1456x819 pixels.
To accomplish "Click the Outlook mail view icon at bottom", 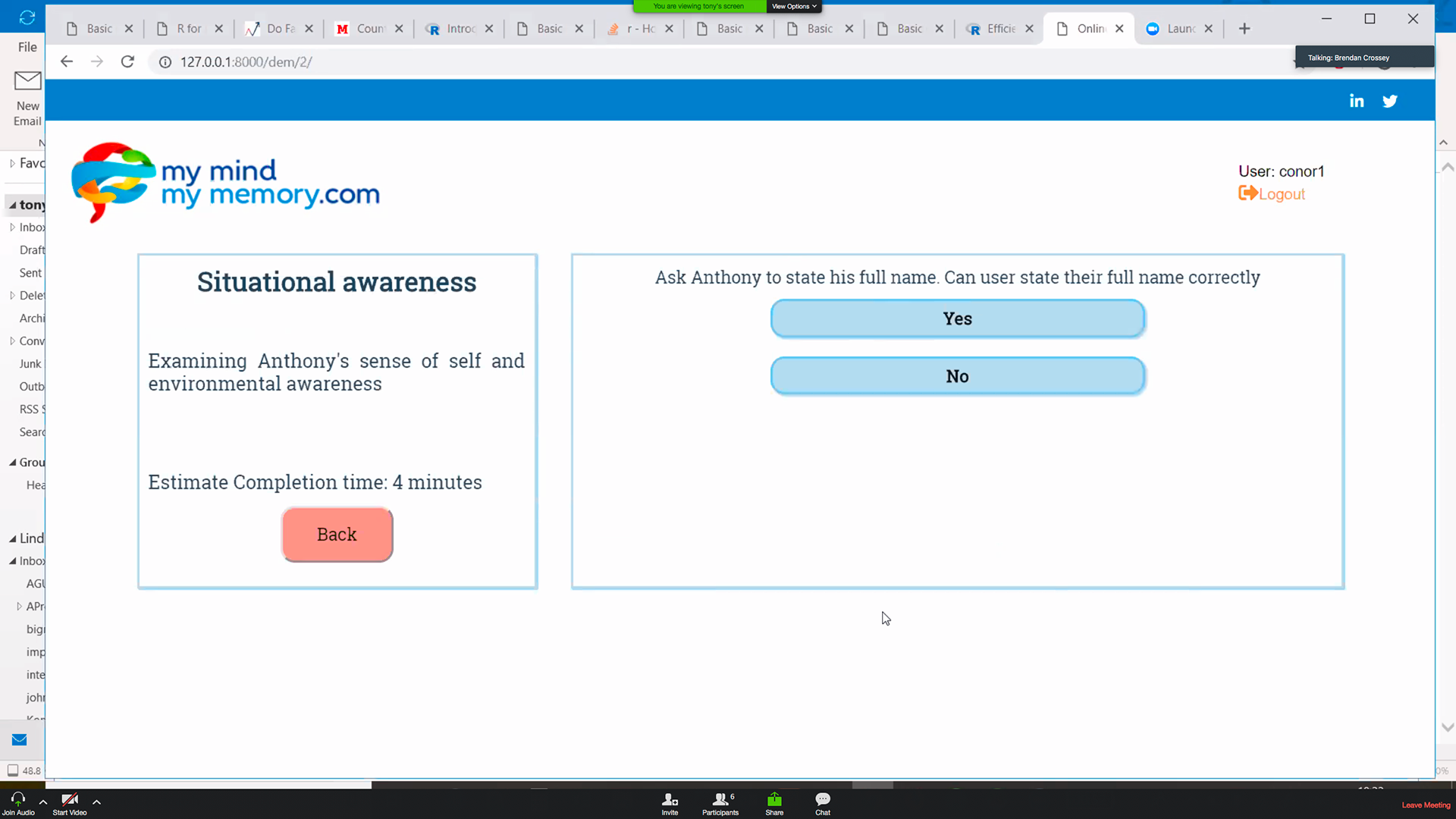I will pyautogui.click(x=20, y=739).
